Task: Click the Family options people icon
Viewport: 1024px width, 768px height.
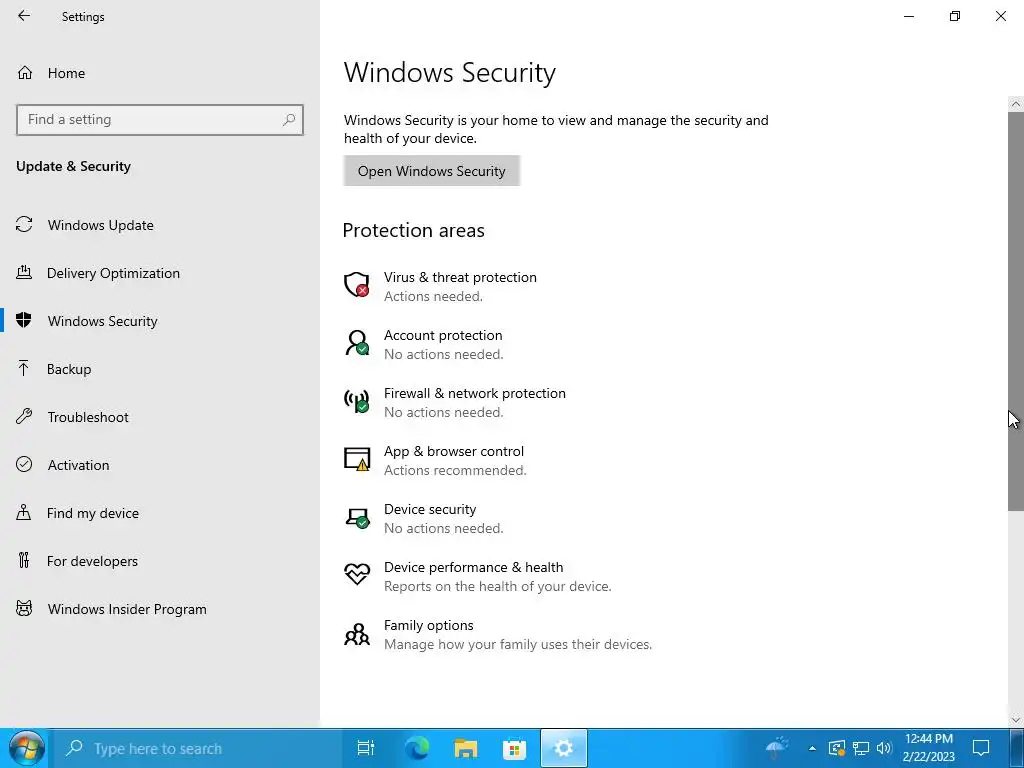Action: (x=357, y=633)
